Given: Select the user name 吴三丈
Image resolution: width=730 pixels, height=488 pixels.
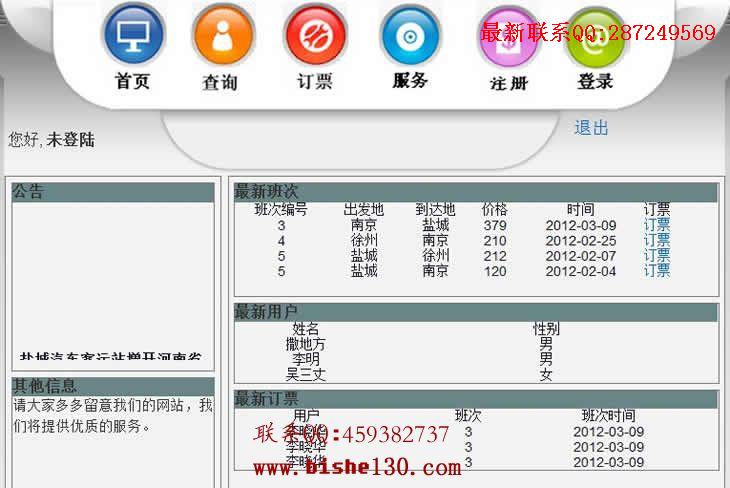Looking at the screenshot, I should click(x=305, y=374).
